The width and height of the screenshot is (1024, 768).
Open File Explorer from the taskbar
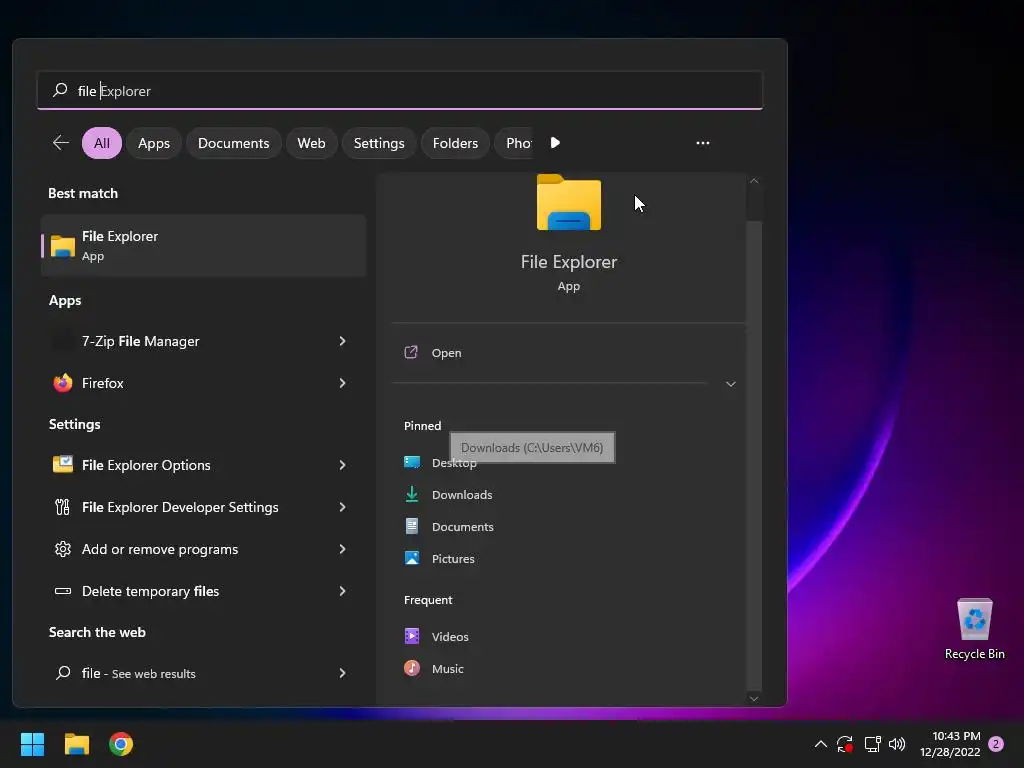click(76, 744)
